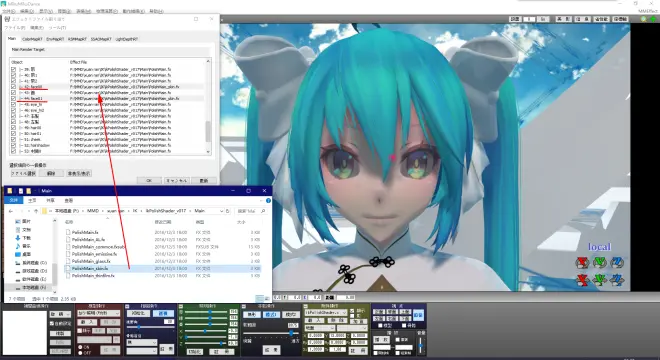This screenshot has width=660, height=360.
Task: Click the red X-axis move icon in viewport
Action: [x=583, y=280]
